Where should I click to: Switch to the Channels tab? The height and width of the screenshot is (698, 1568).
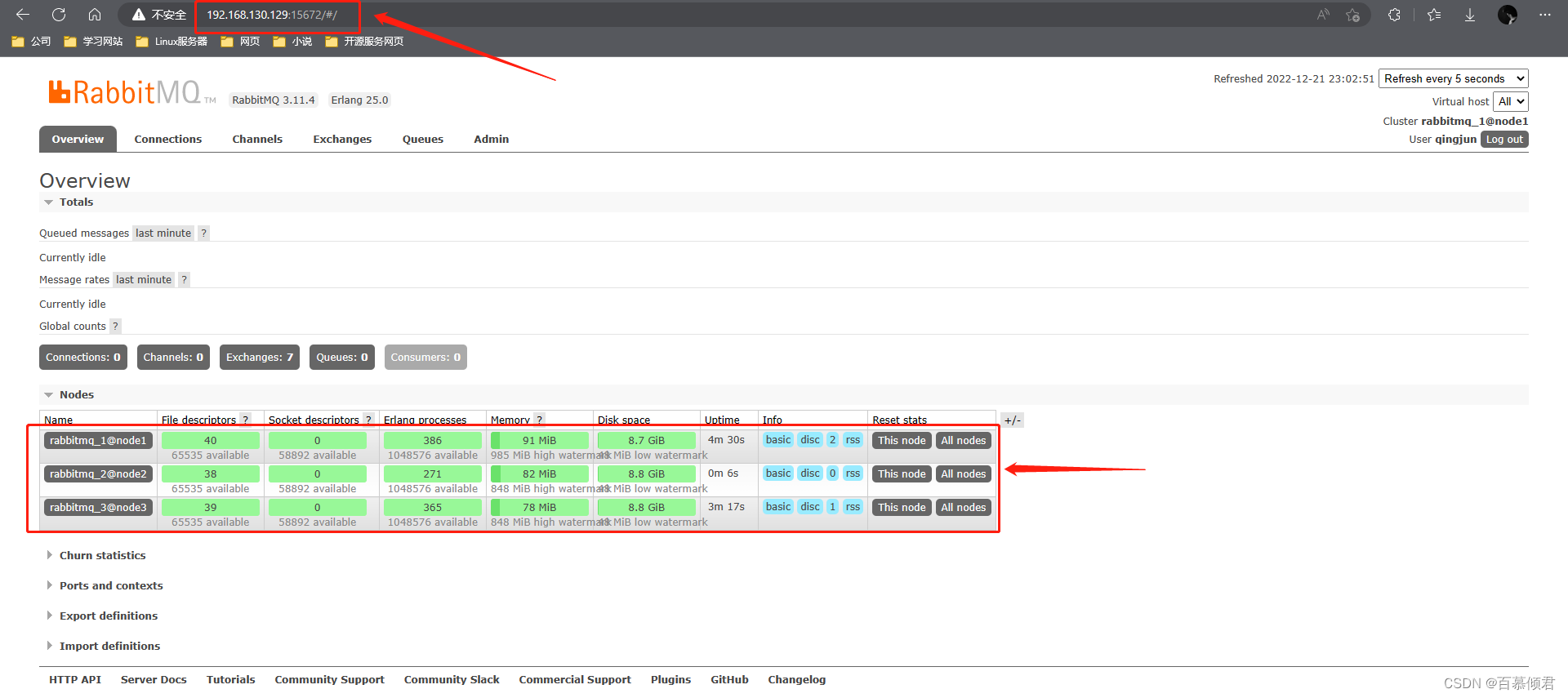257,140
